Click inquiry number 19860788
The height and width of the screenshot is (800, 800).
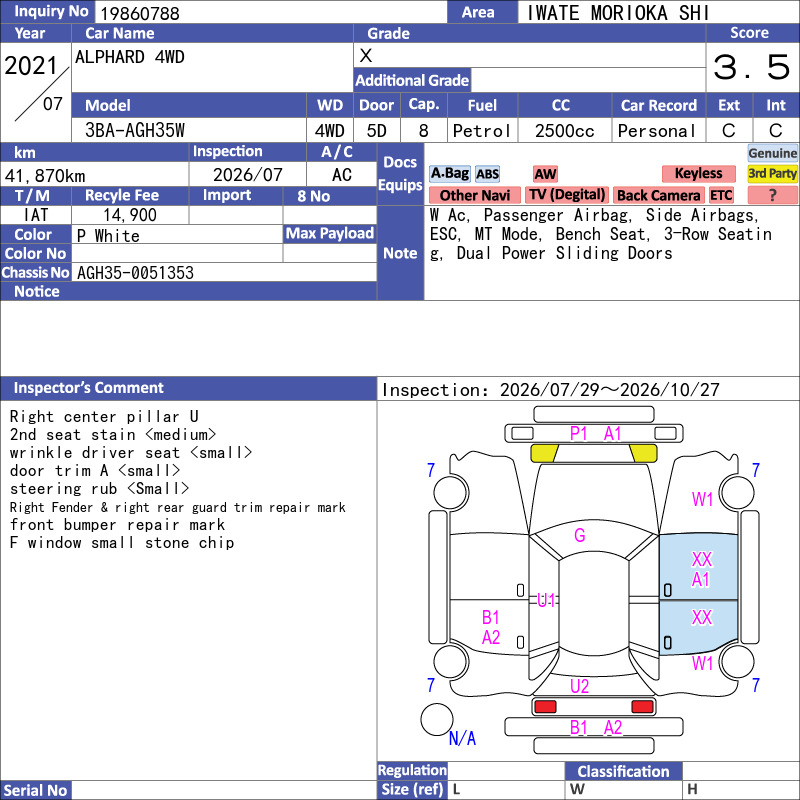[x=140, y=13]
